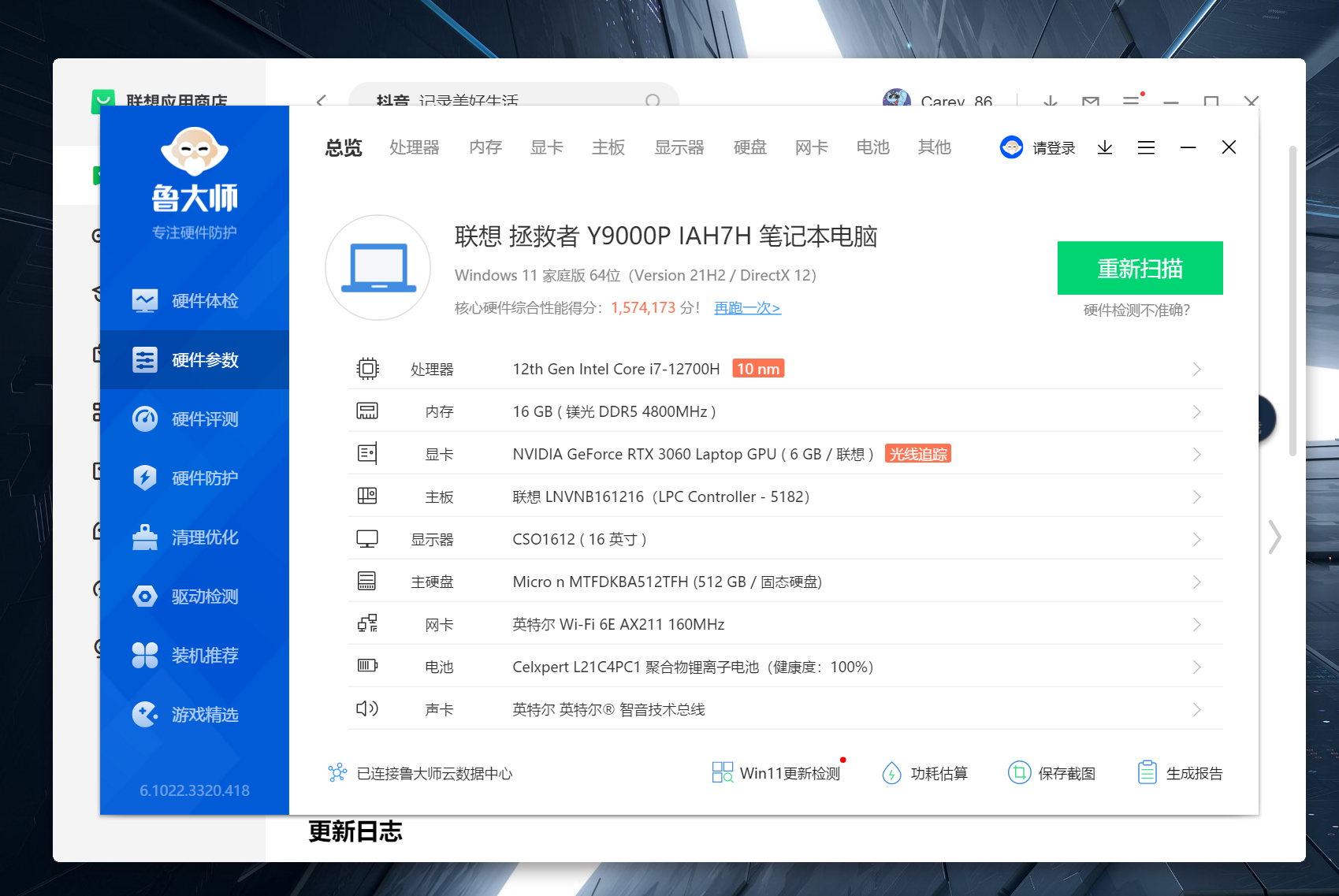Click the cloud data center icon
The image size is (1339, 896).
[337, 773]
